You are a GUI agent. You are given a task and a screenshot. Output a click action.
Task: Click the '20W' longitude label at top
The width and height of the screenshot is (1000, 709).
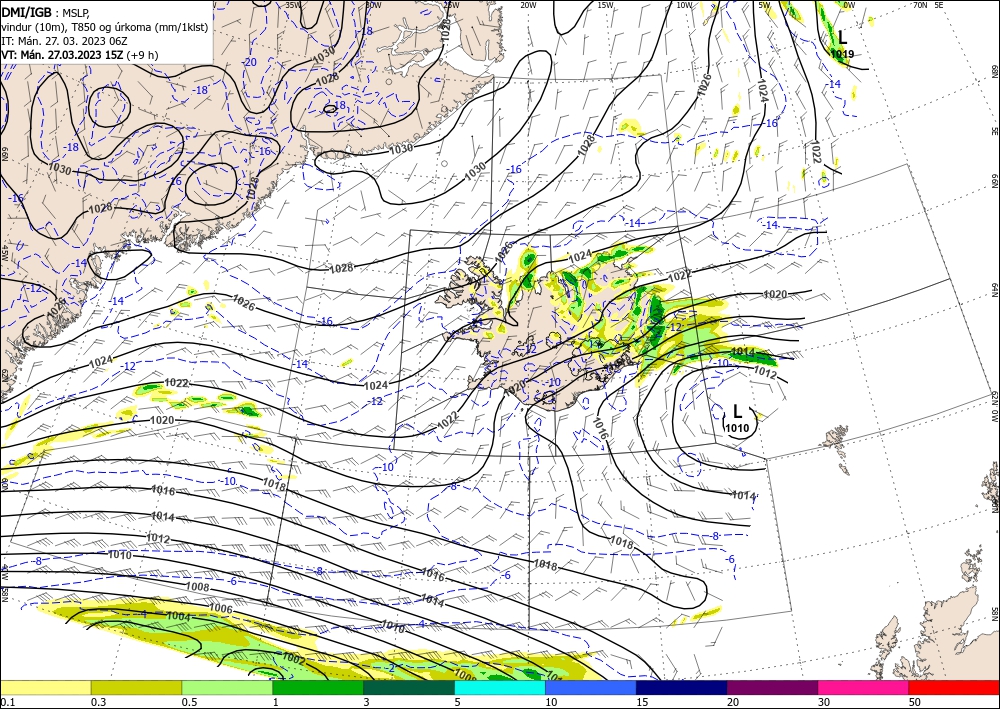(x=528, y=5)
